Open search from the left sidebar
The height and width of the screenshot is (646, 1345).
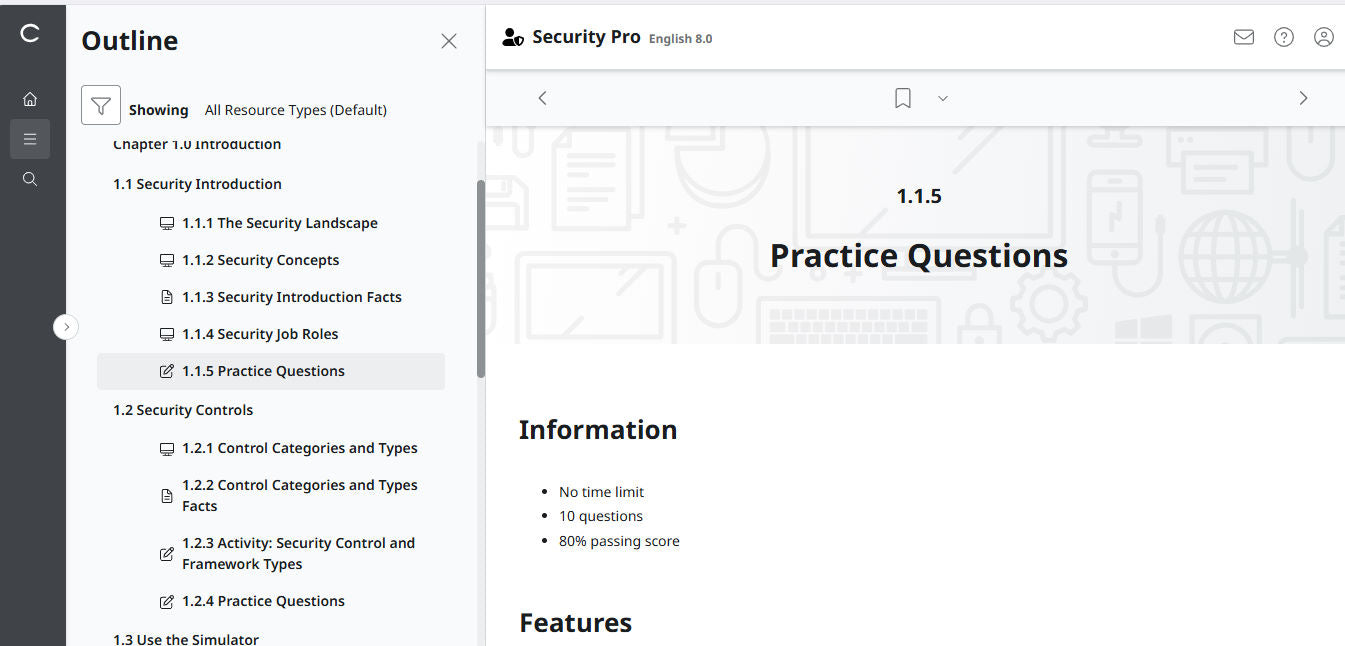point(30,178)
